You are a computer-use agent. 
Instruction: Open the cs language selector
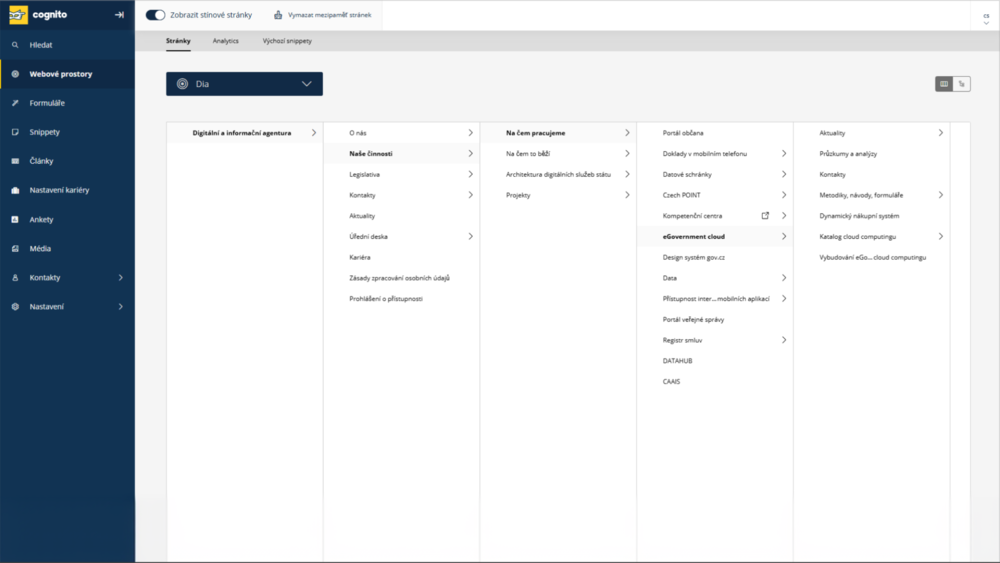click(x=985, y=17)
